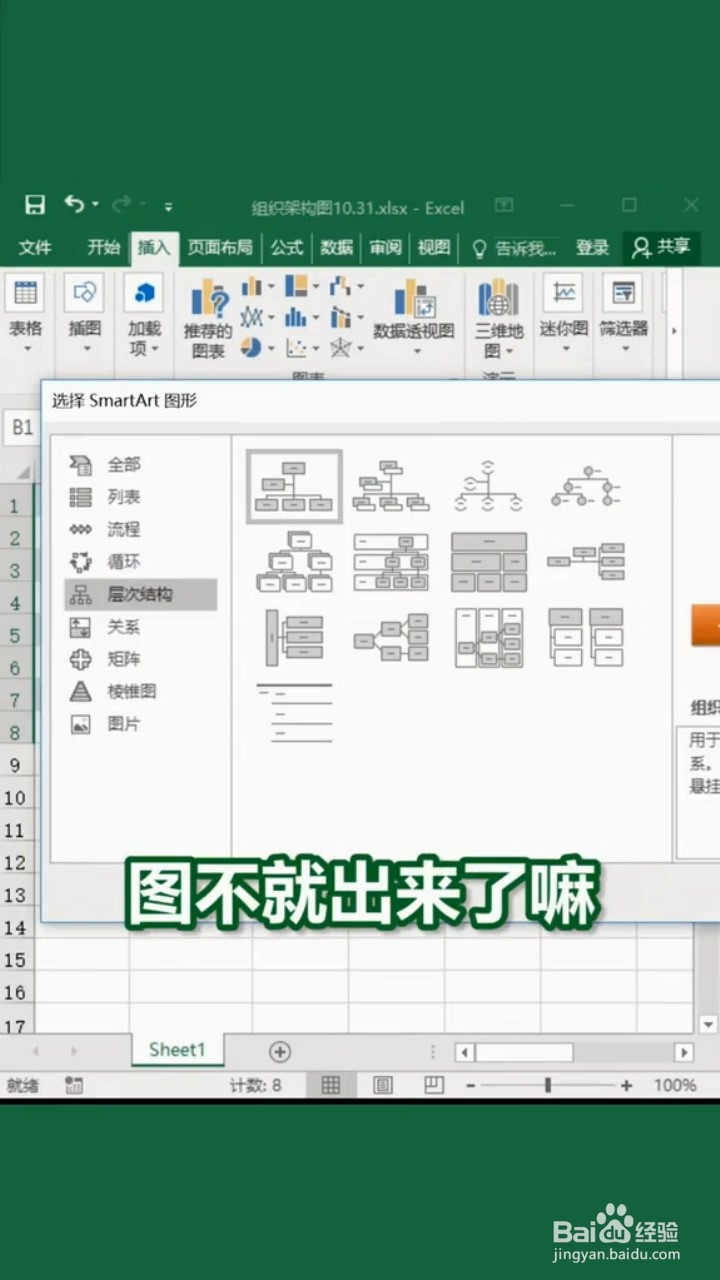The height and width of the screenshot is (1280, 720).
Task: Open the 筛选器 filters dropdown
Action: (x=624, y=315)
